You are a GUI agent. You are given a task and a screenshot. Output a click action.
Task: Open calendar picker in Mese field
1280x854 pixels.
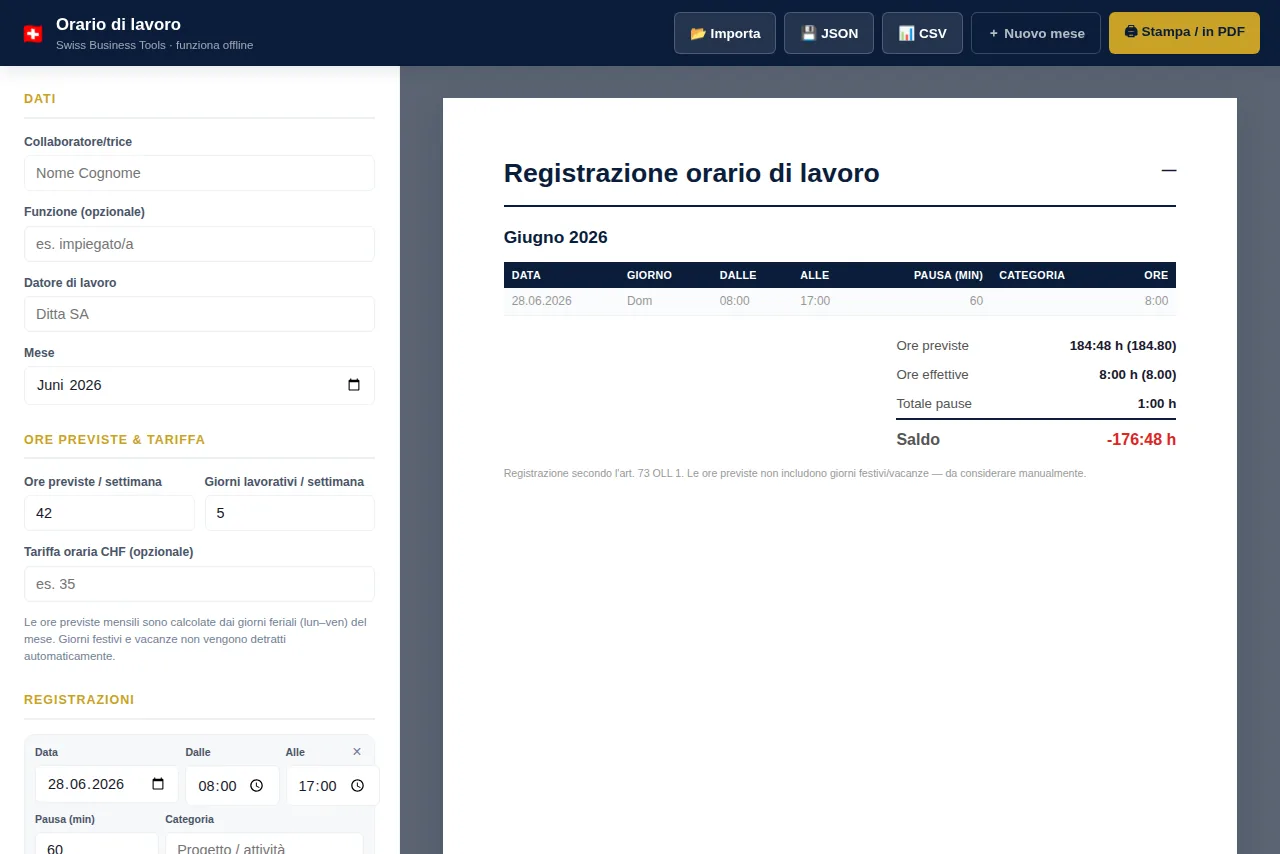[354, 385]
